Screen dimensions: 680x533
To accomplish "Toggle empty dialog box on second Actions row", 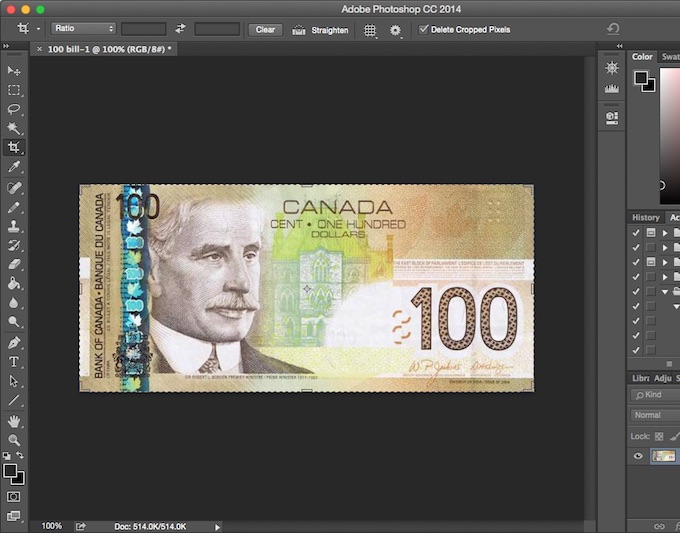I will coord(651,247).
